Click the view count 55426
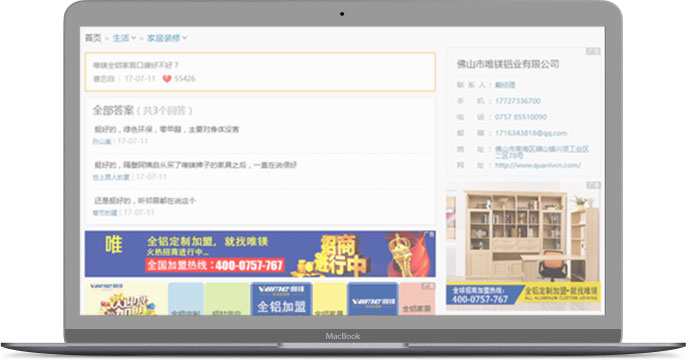The height and width of the screenshot is (360, 690). tap(185, 79)
